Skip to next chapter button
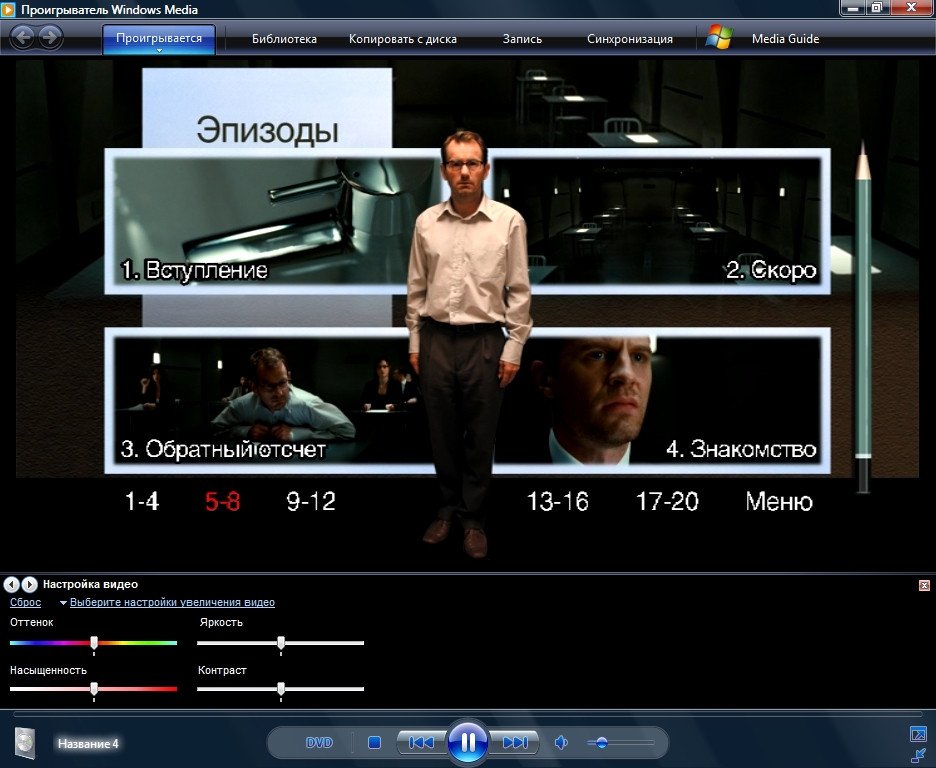936x768 pixels. tap(514, 743)
